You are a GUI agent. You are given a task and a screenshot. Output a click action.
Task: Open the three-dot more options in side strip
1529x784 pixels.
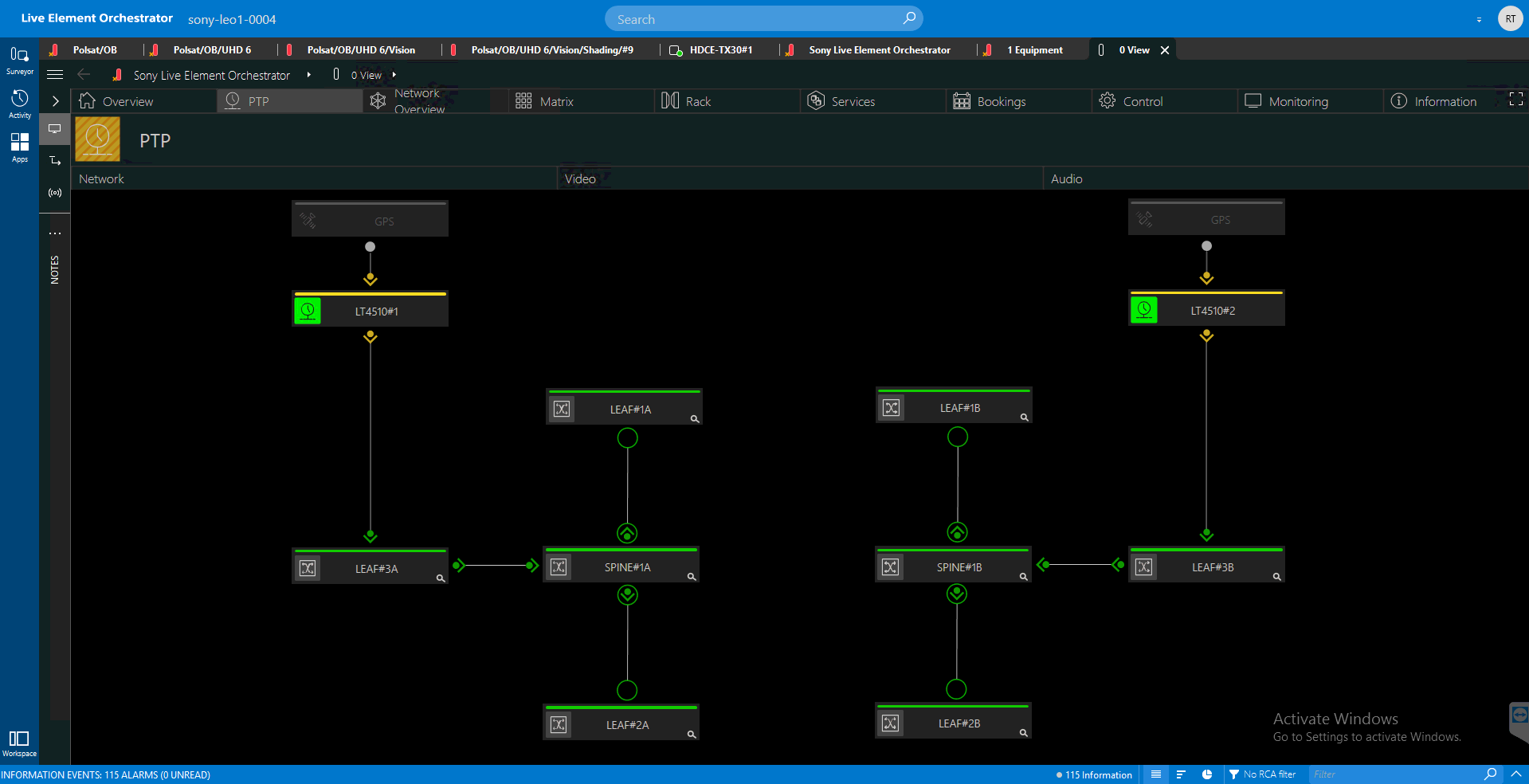click(55, 233)
